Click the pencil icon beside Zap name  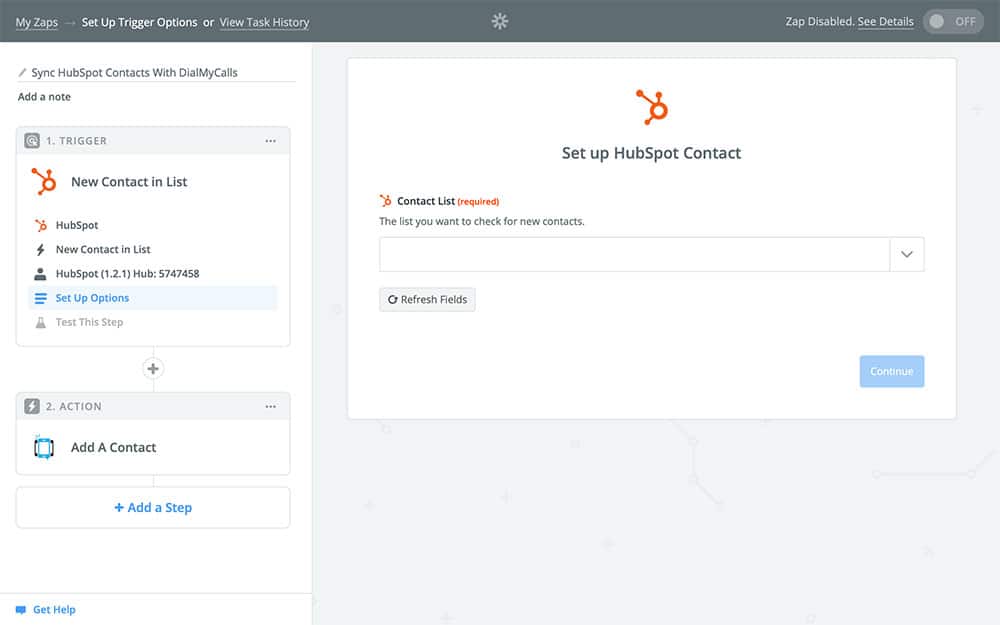coord(23,73)
